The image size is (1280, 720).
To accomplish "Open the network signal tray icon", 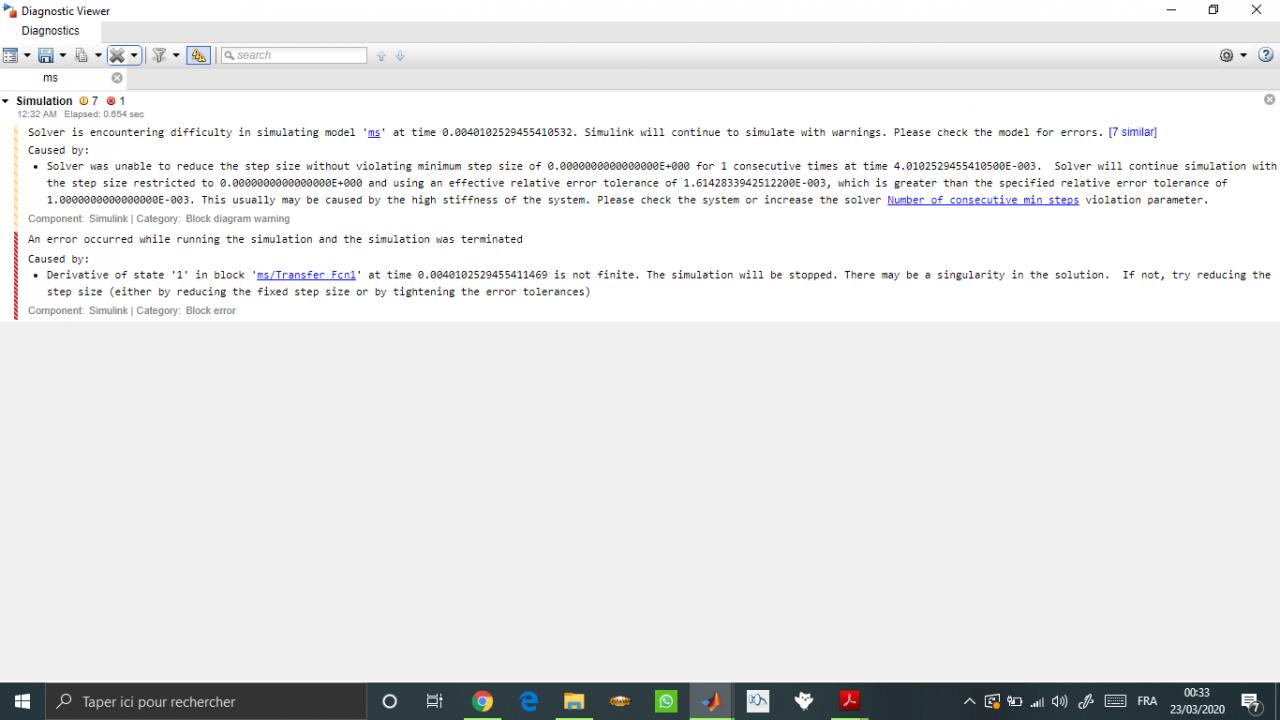I will point(1037,701).
